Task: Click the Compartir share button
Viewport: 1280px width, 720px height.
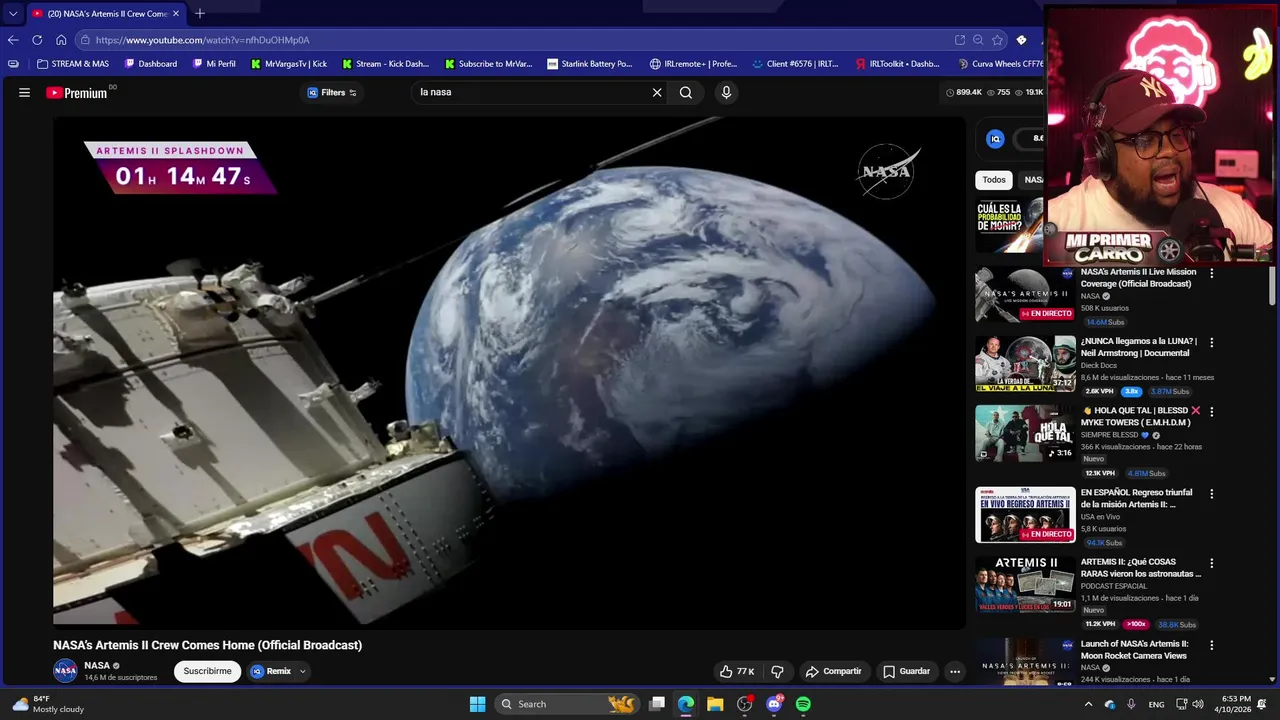Action: point(833,671)
